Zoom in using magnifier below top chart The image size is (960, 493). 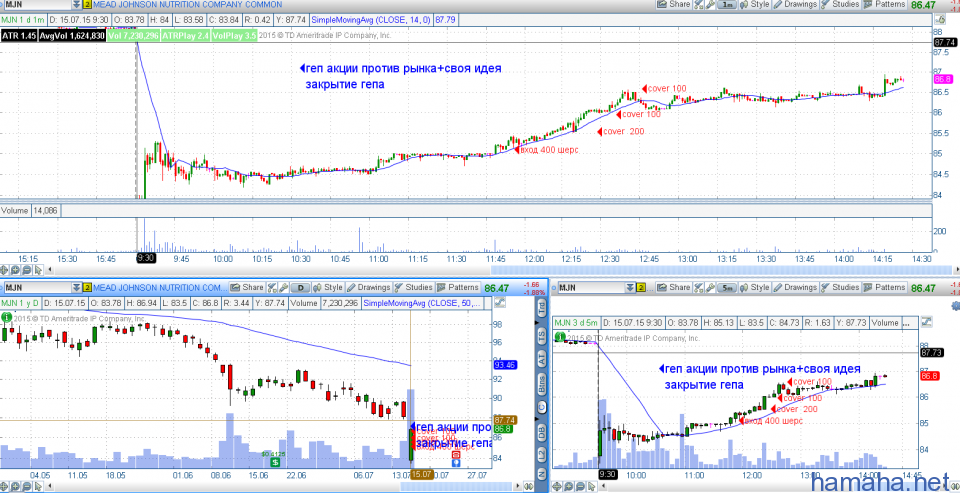click(15, 269)
